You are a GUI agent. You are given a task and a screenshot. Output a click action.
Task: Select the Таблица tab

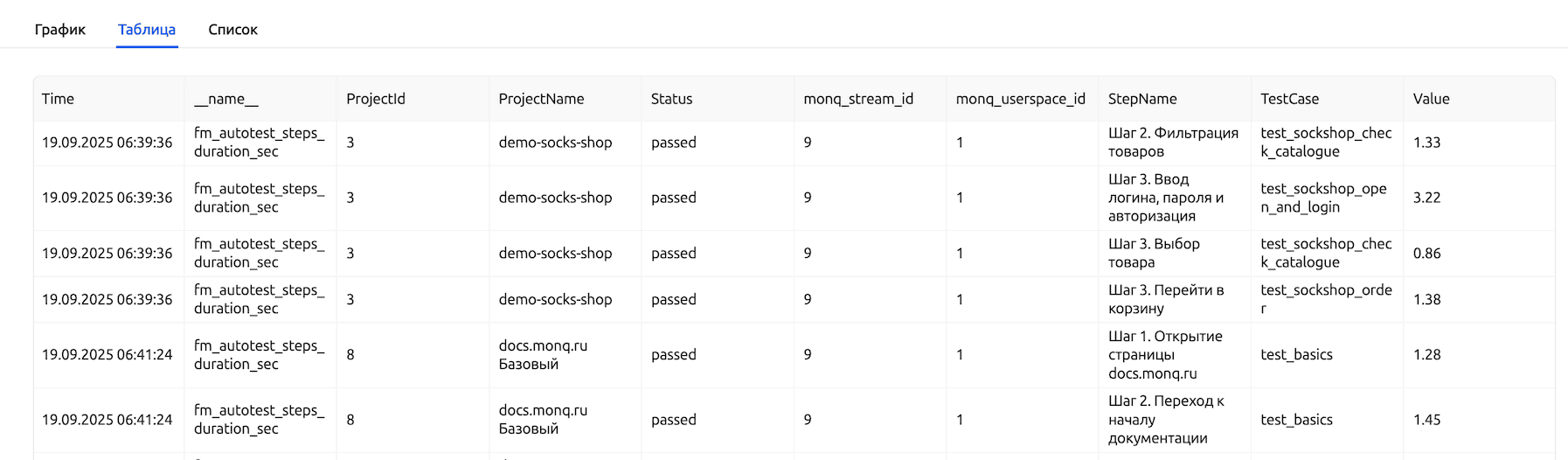[x=147, y=30]
